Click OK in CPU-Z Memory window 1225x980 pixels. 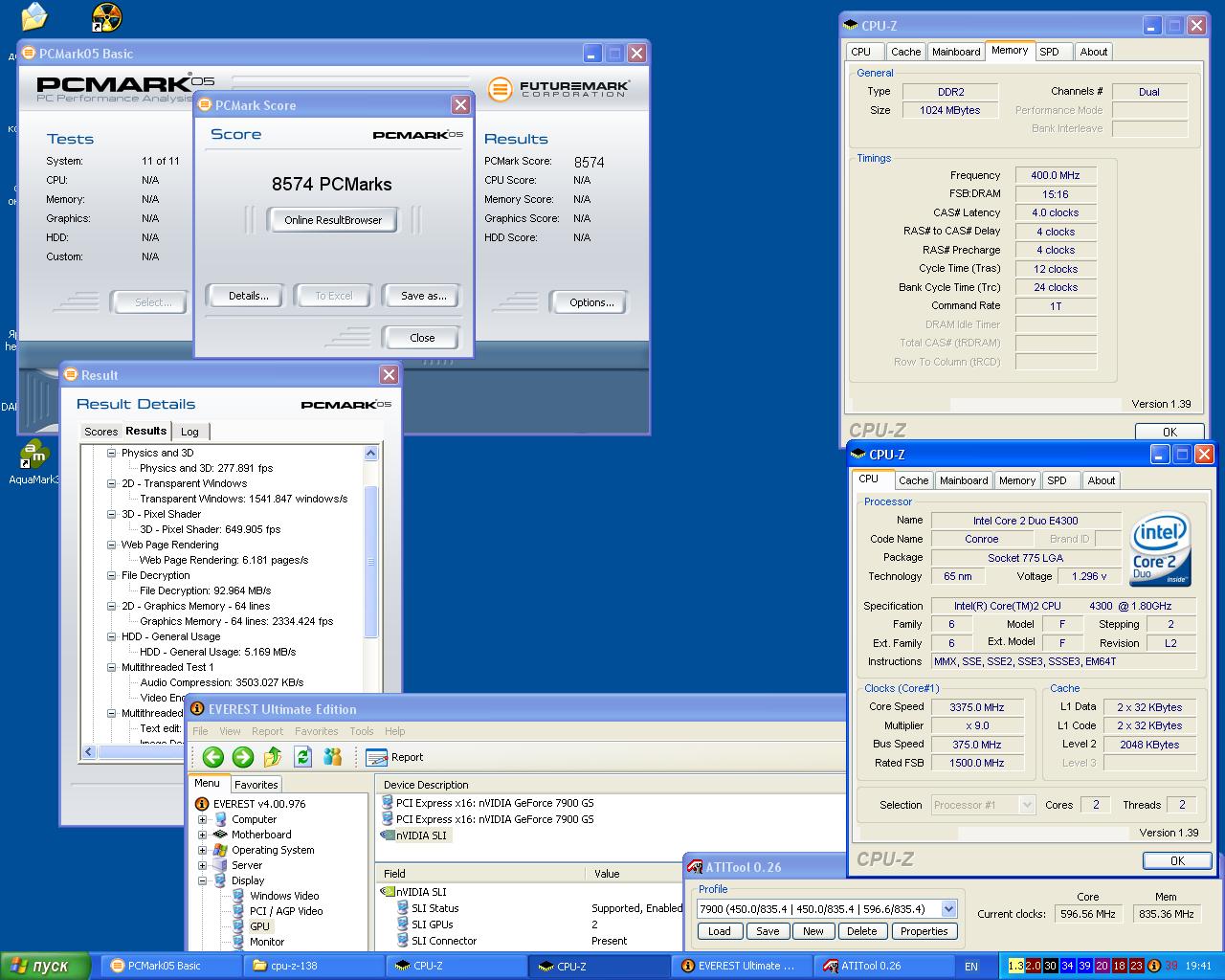(1169, 432)
